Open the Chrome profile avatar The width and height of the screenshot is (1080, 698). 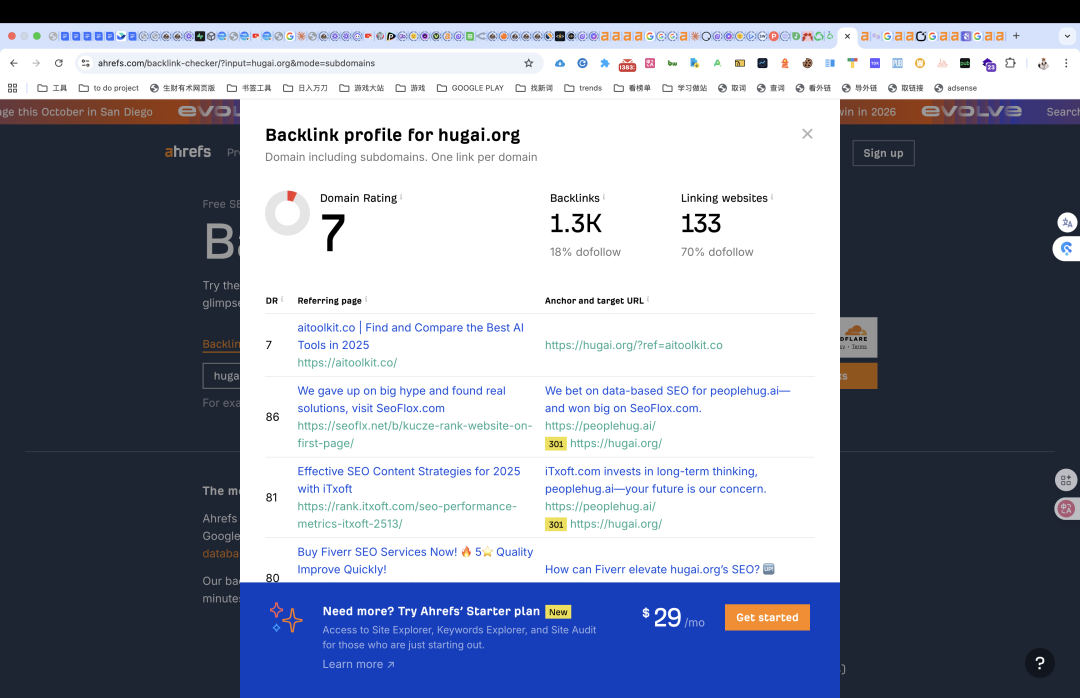click(1043, 63)
